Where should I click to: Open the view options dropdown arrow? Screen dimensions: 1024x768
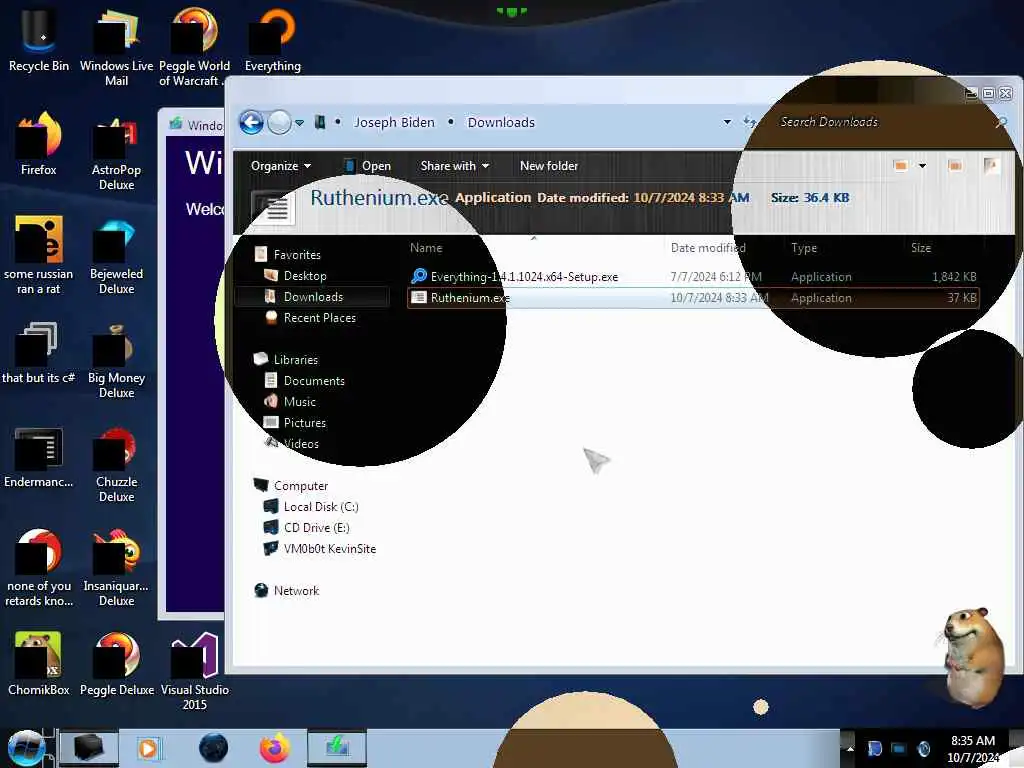(x=922, y=166)
